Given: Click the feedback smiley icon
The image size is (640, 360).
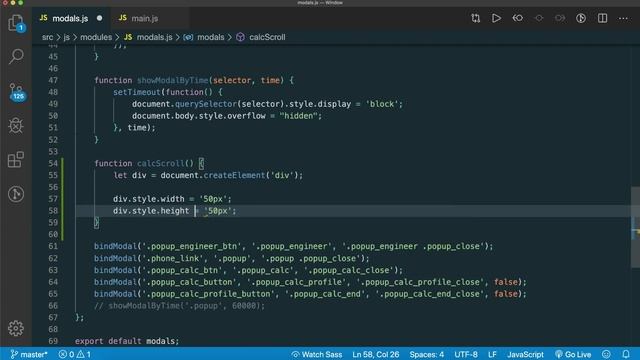Looking at the screenshot, I should click(606, 354).
